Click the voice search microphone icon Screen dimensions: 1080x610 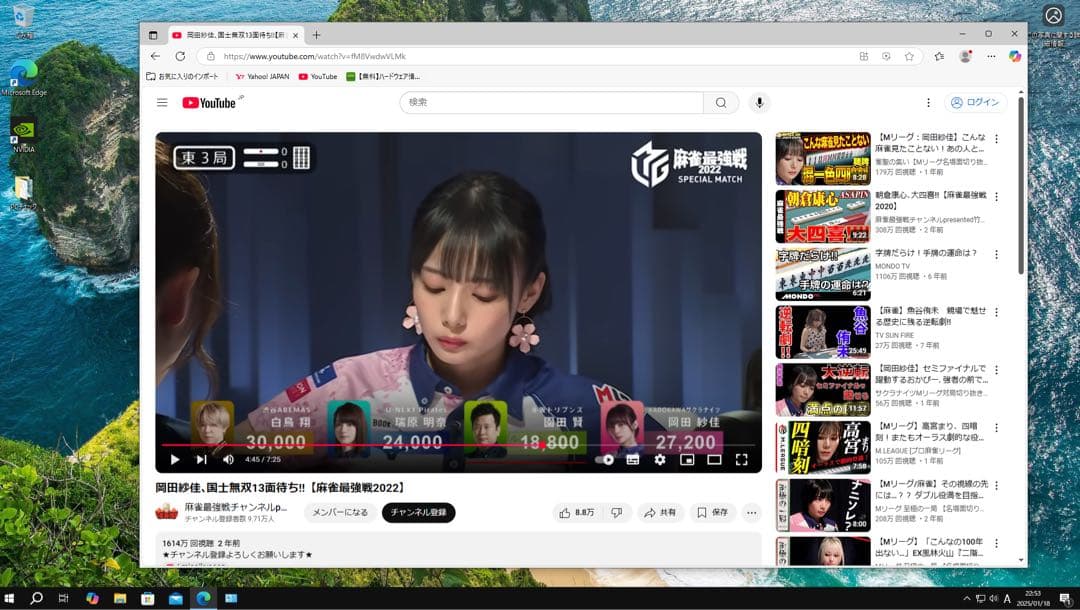coord(760,103)
